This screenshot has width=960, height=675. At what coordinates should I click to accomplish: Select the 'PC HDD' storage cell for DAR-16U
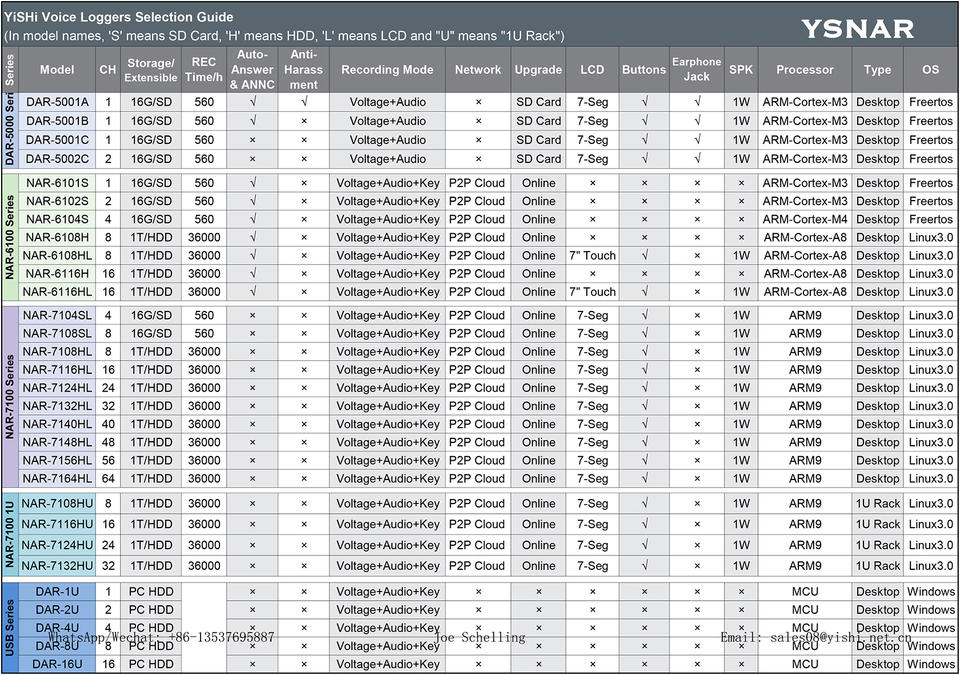[x=151, y=664]
